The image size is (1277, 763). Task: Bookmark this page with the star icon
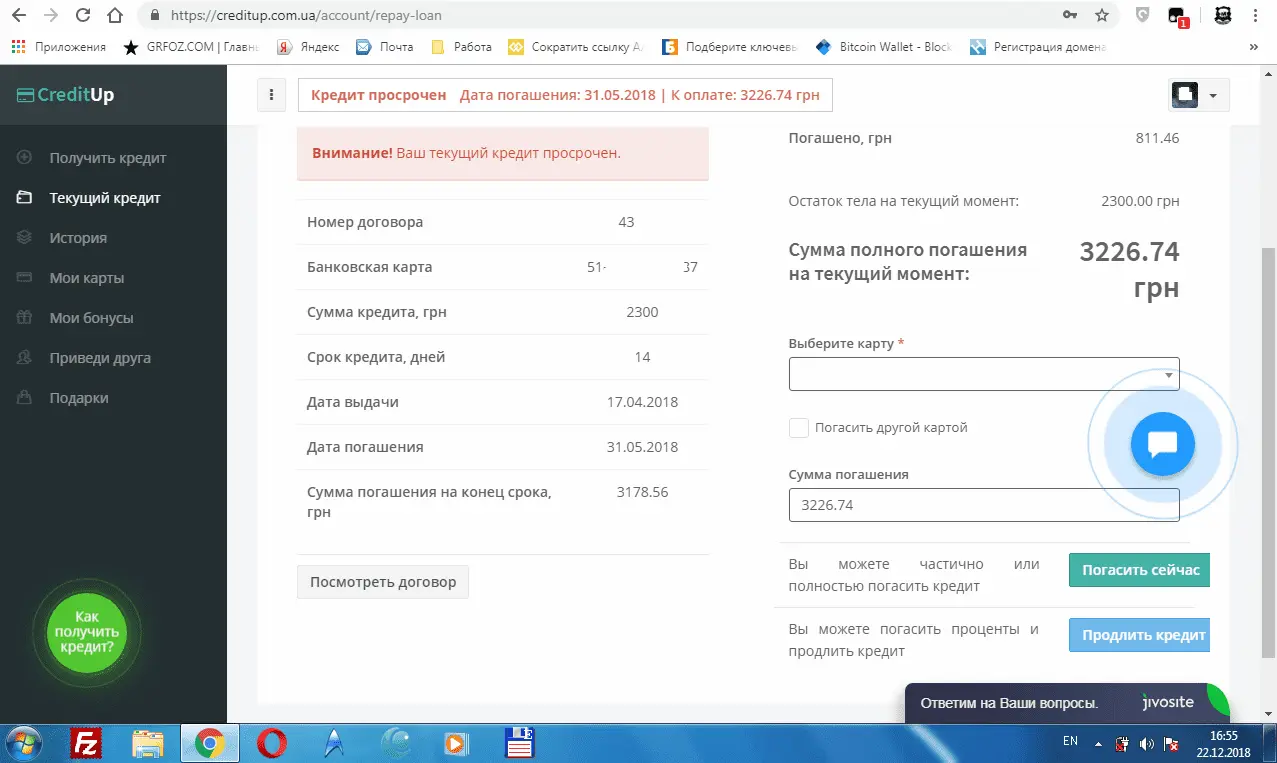pos(1101,15)
